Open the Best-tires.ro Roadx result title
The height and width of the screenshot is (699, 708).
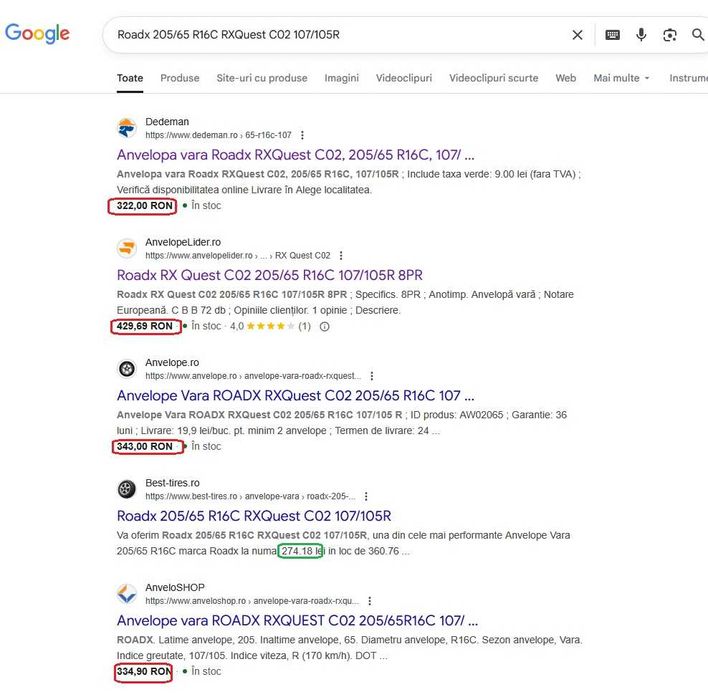click(x=254, y=516)
